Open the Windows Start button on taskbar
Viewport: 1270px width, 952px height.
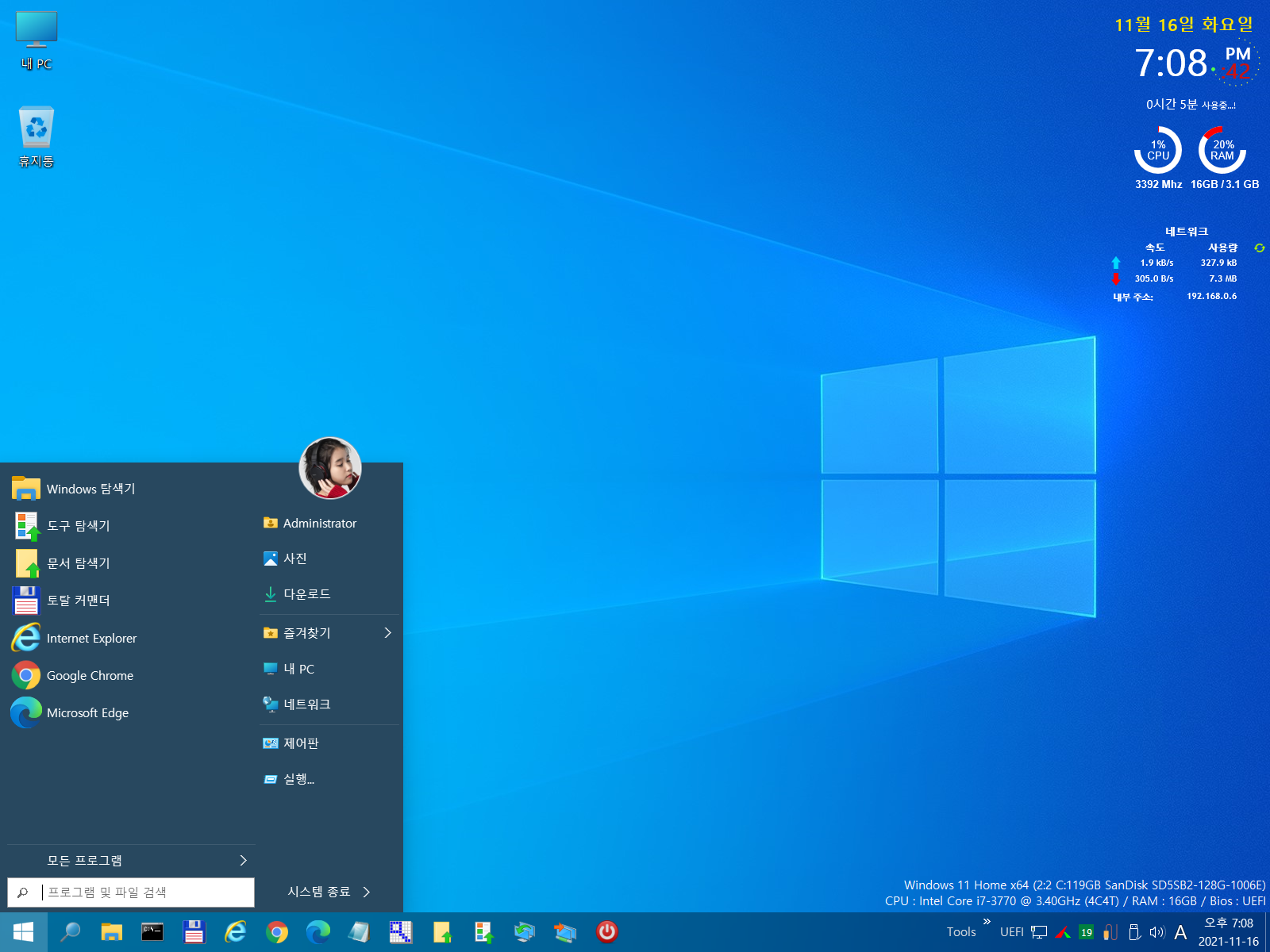pos(24,932)
